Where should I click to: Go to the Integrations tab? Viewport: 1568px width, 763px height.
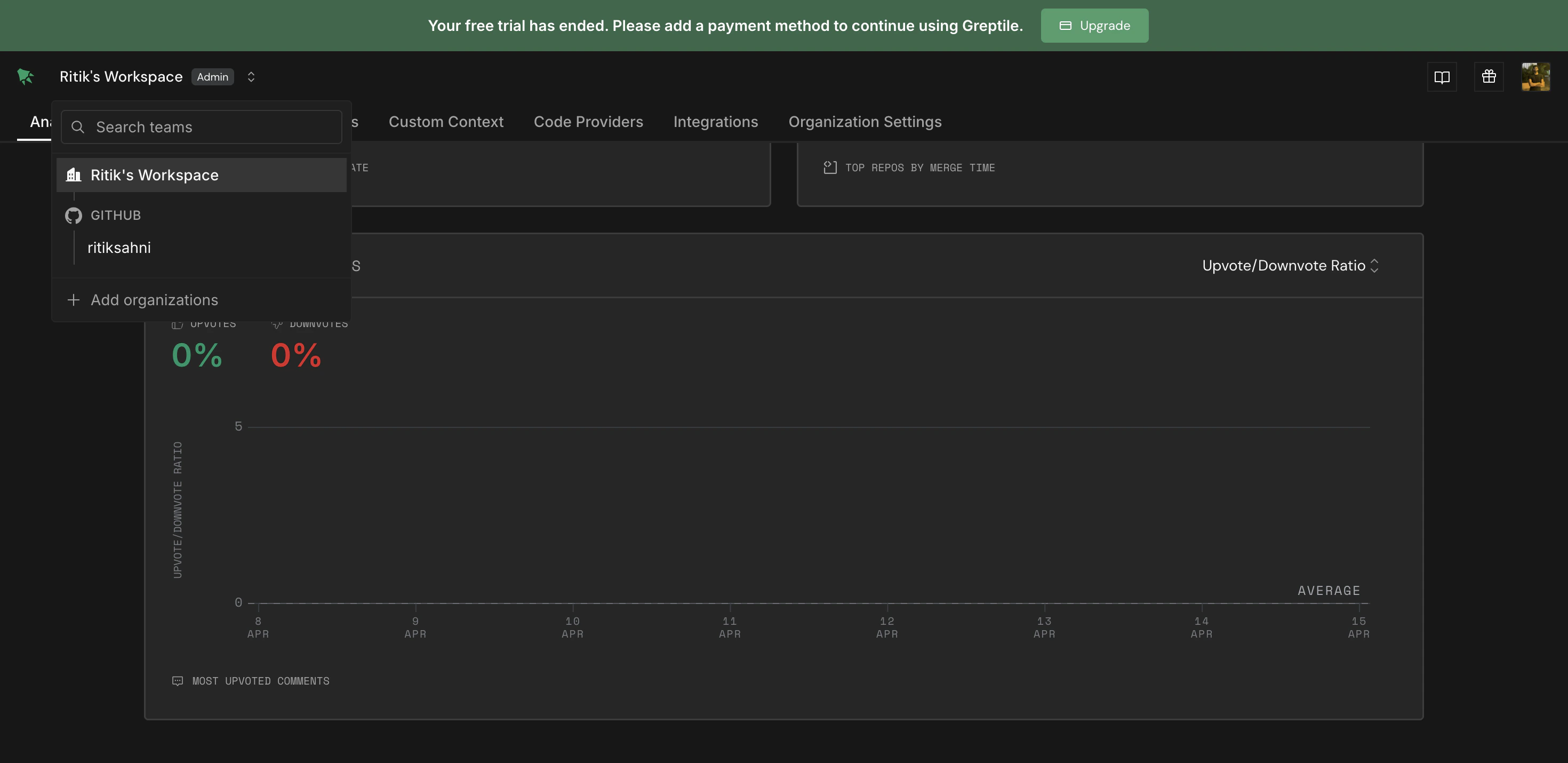click(715, 122)
